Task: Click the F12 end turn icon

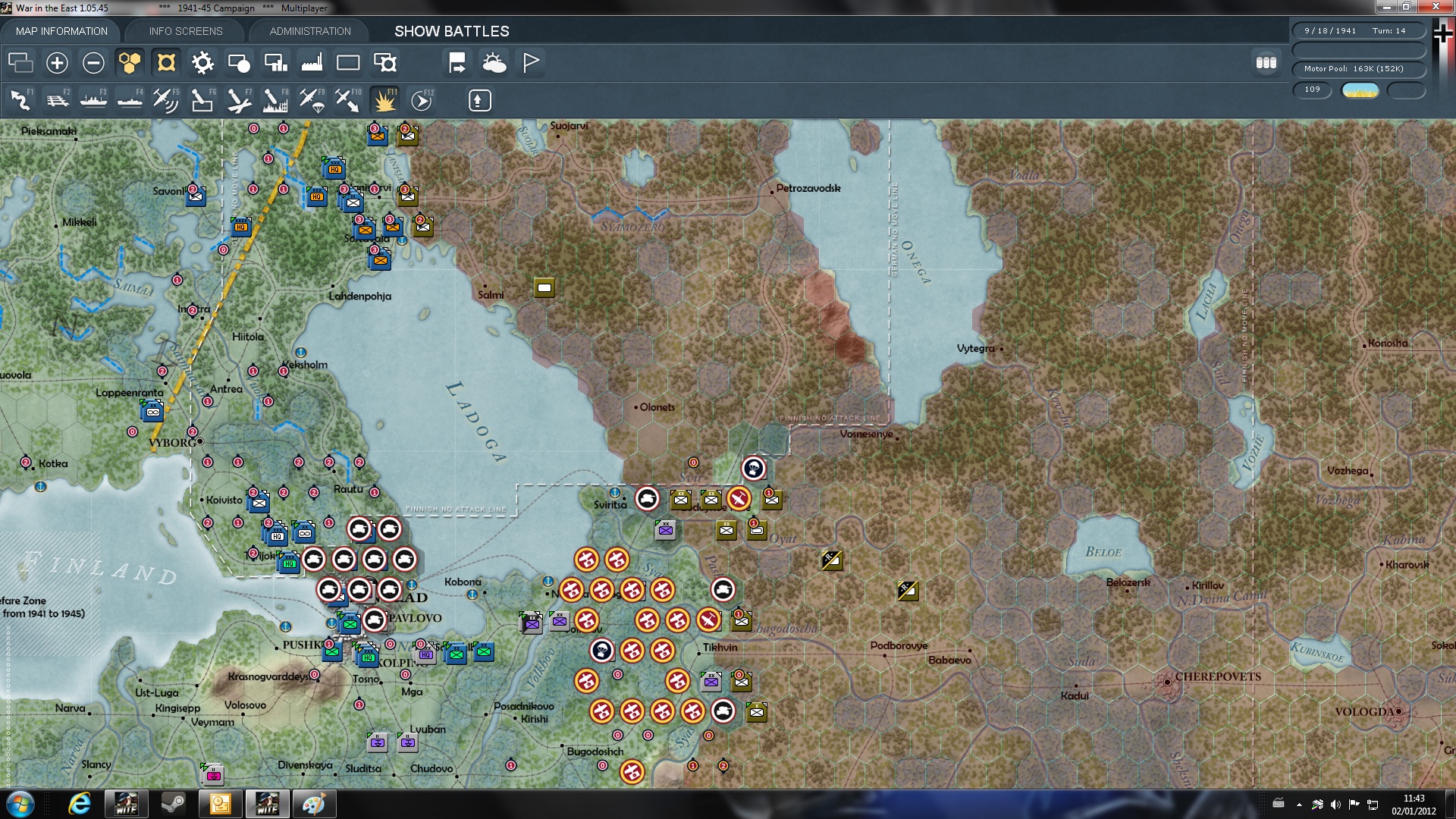Action: tap(422, 100)
